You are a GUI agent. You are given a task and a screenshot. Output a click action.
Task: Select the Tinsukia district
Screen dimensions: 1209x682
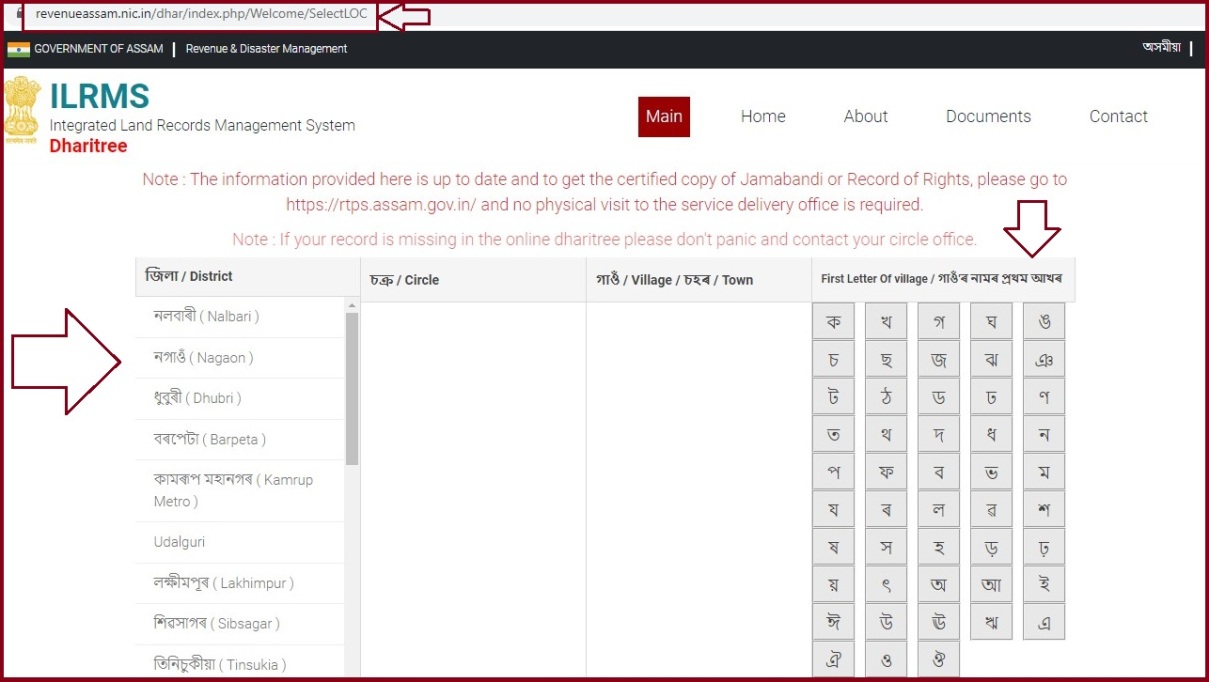pyautogui.click(x=238, y=664)
